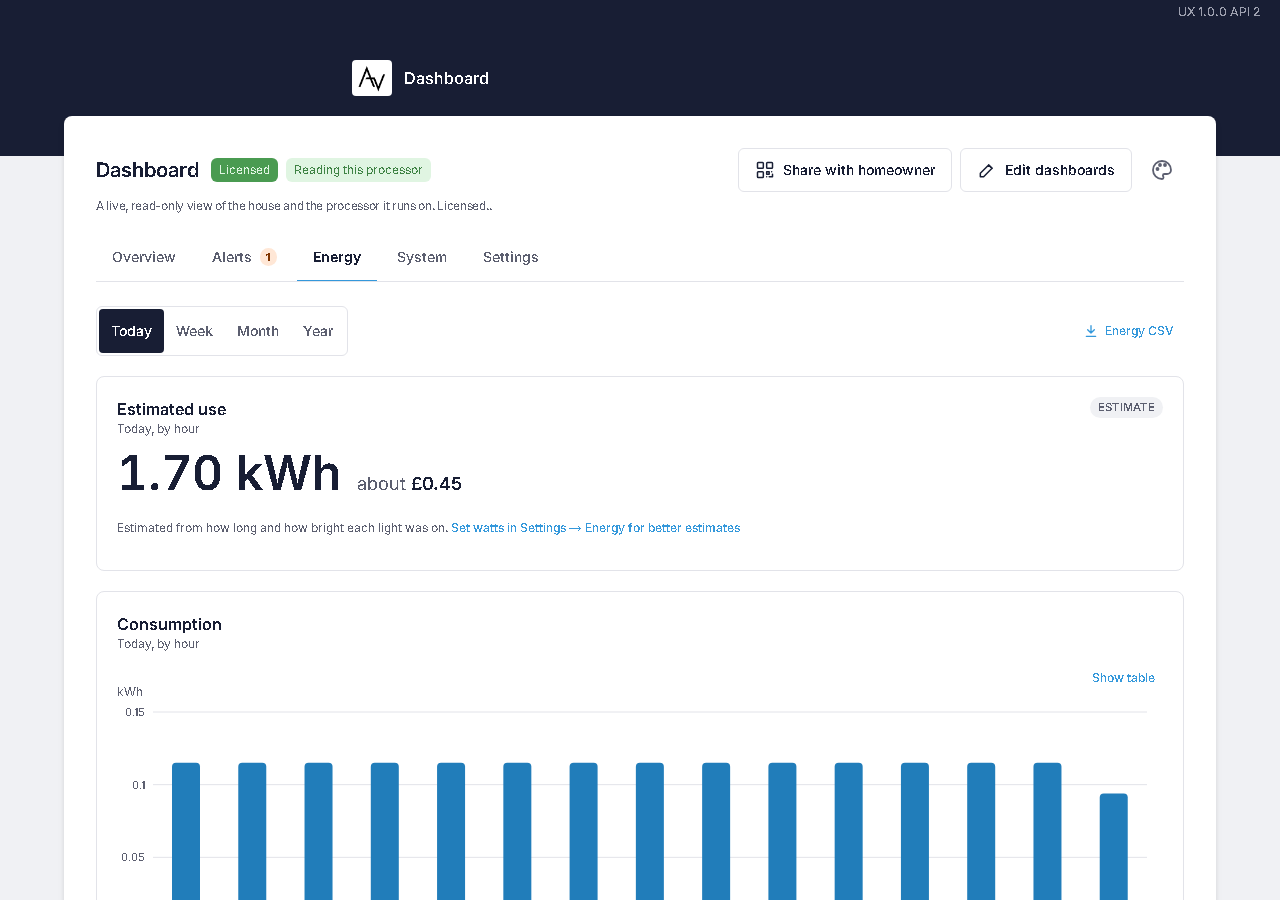The image size is (1280, 900).
Task: Click the about £0.45 cost text
Action: tap(409, 484)
